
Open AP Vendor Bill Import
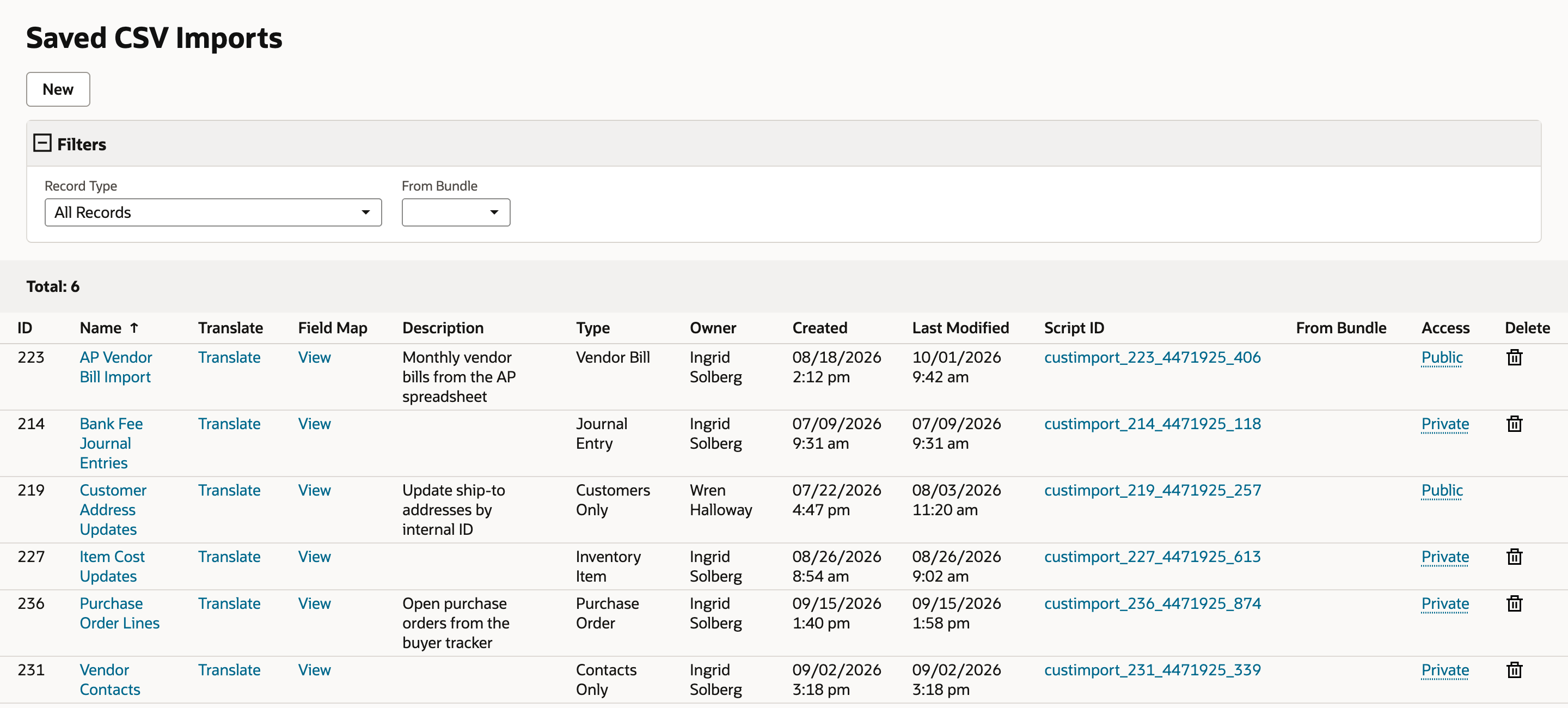pyautogui.click(x=115, y=367)
